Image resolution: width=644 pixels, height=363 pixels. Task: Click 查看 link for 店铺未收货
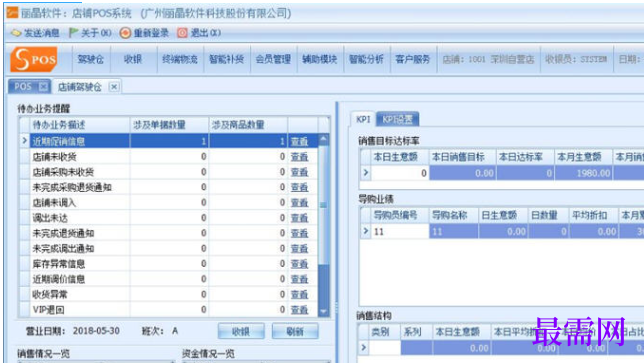pyautogui.click(x=299, y=157)
